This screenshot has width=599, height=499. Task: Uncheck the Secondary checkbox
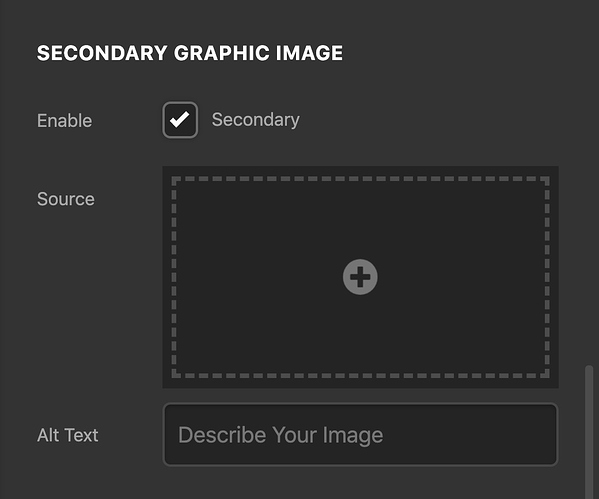coord(180,120)
